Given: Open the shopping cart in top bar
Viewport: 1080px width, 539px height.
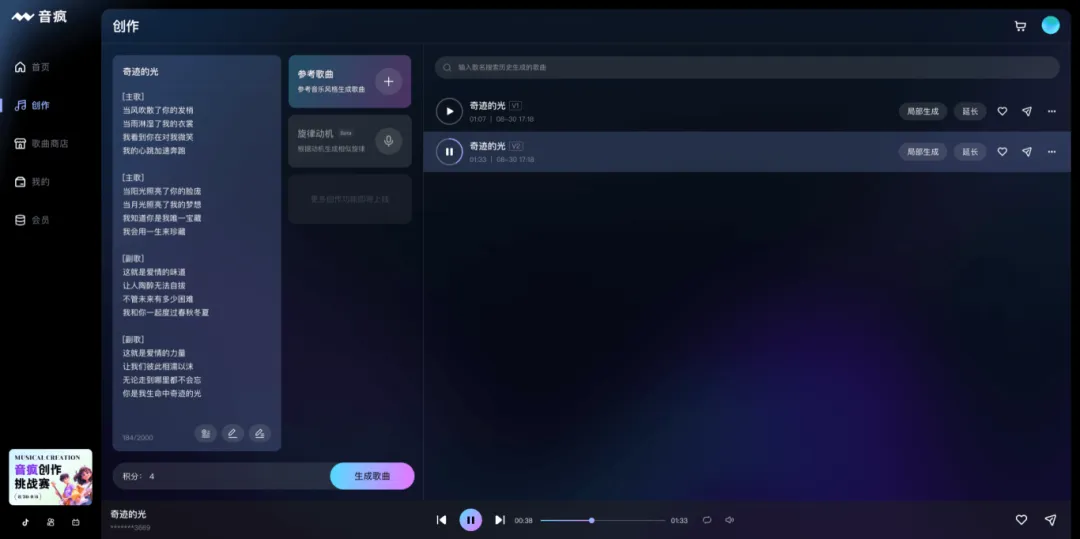Looking at the screenshot, I should point(1020,26).
